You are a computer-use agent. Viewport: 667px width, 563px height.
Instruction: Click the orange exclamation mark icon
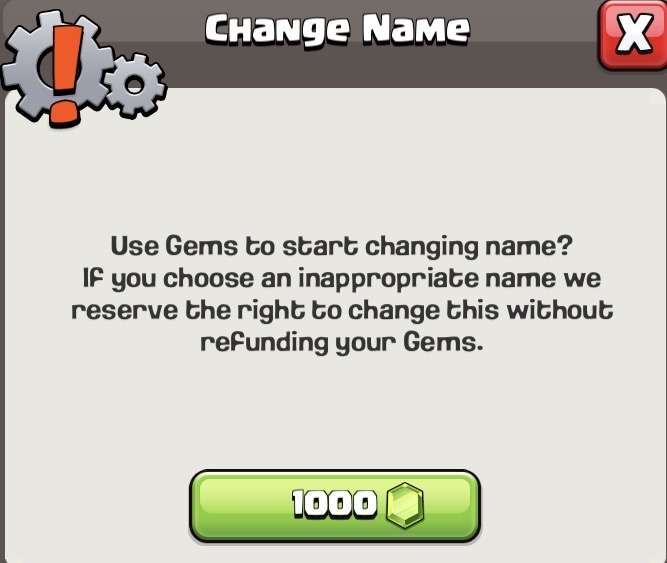tap(65, 76)
